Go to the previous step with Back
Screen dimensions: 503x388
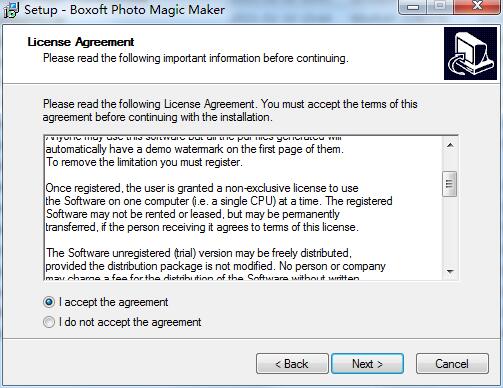tap(292, 364)
